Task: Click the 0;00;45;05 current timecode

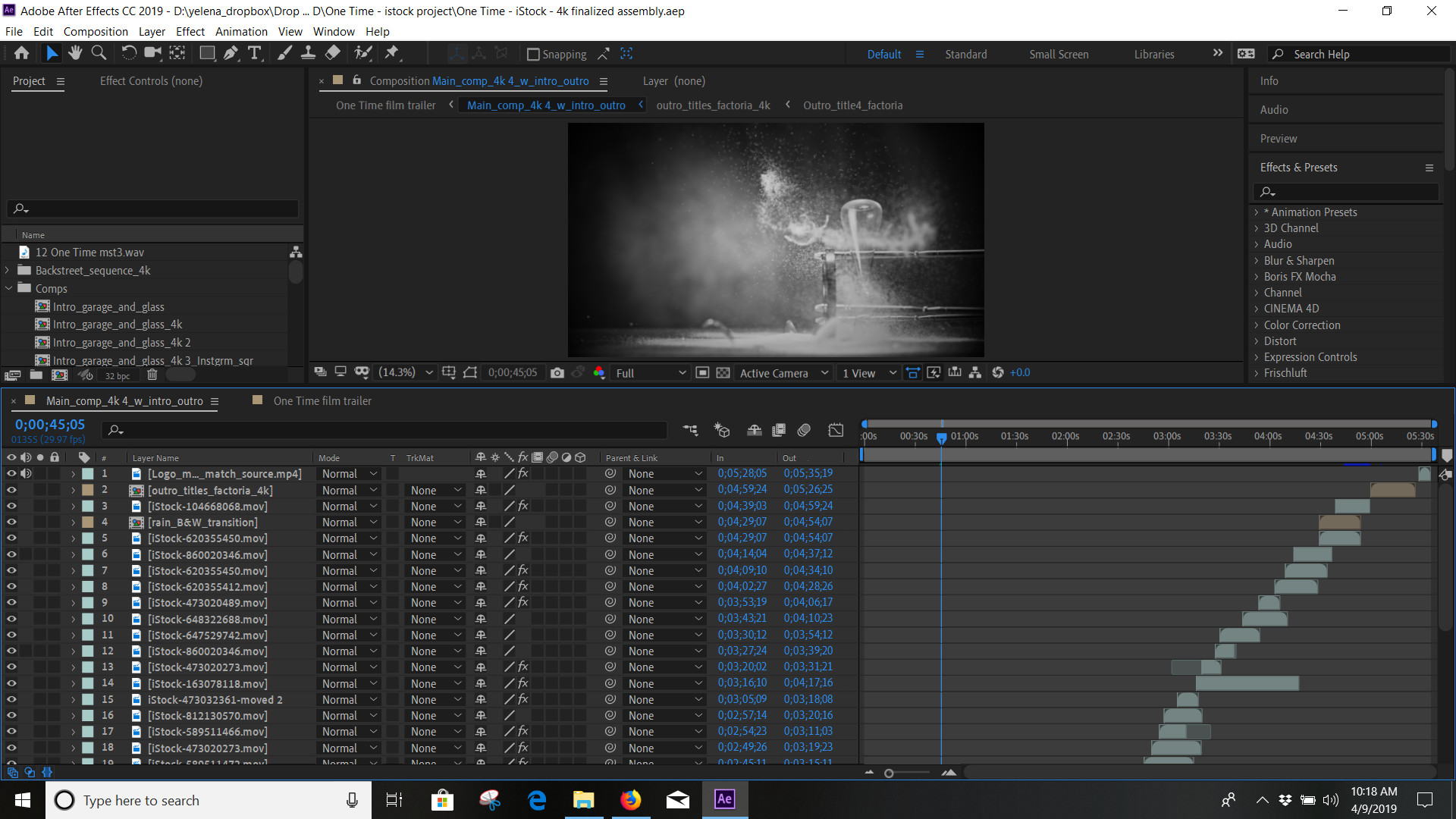Action: (50, 425)
